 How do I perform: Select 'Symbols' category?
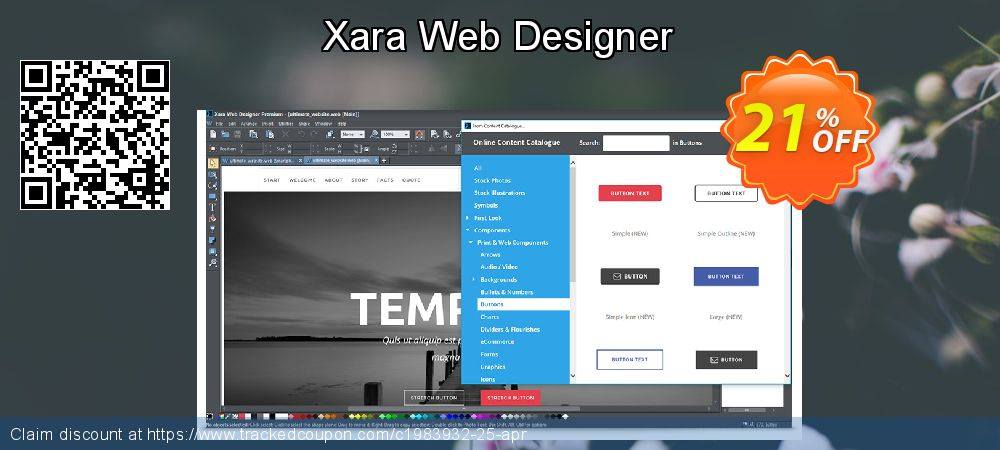point(486,205)
